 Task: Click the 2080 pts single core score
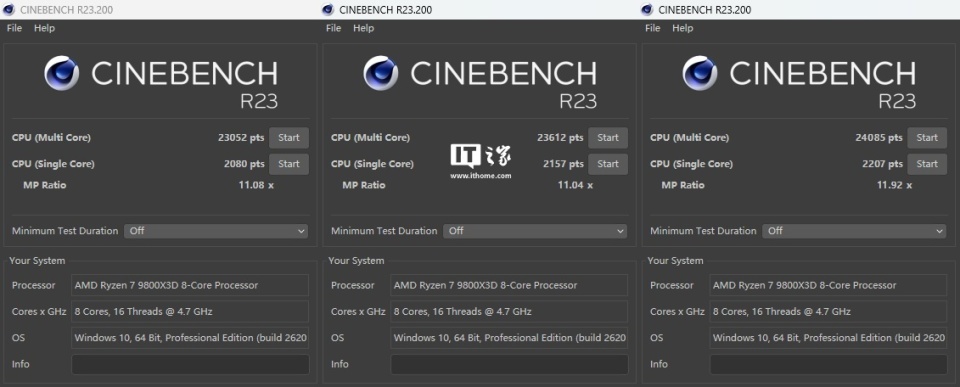pos(244,164)
